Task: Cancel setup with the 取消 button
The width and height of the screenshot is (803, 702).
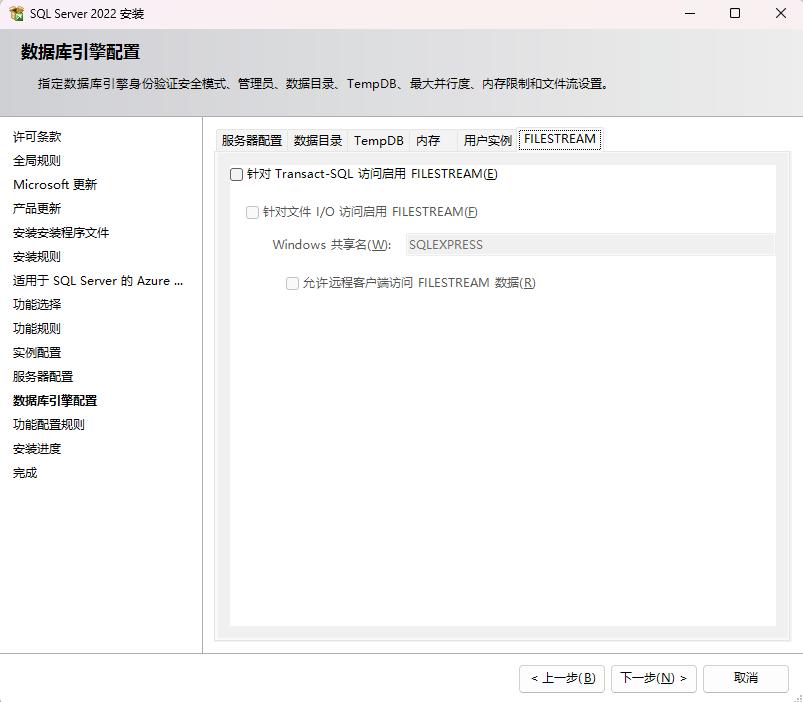Action: [746, 678]
